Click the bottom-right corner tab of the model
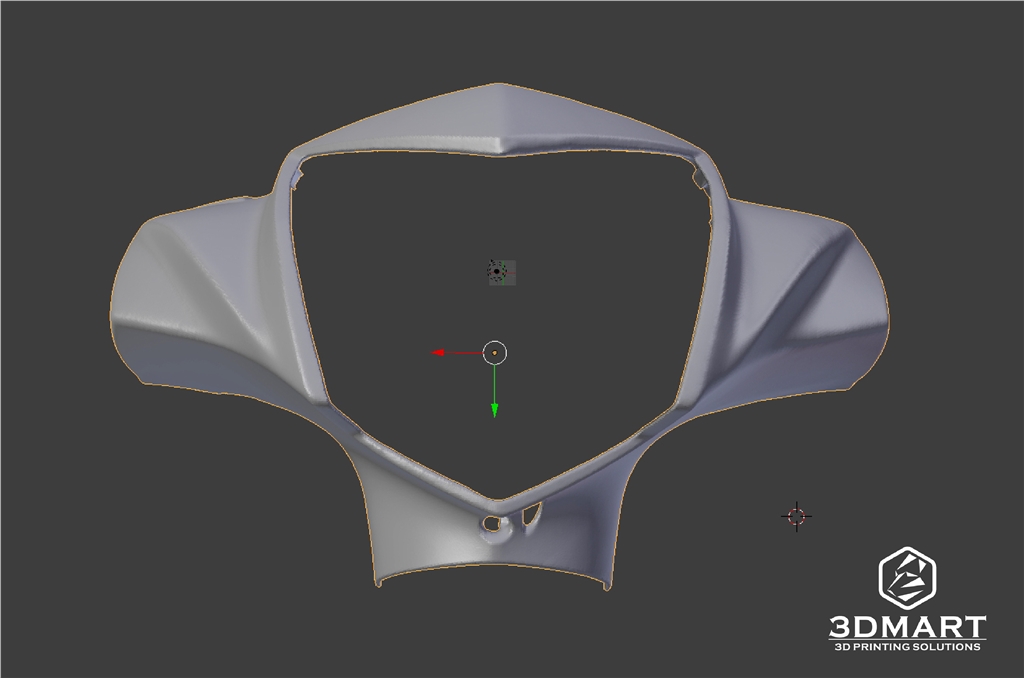The height and width of the screenshot is (678, 1024). pyautogui.click(x=606, y=583)
